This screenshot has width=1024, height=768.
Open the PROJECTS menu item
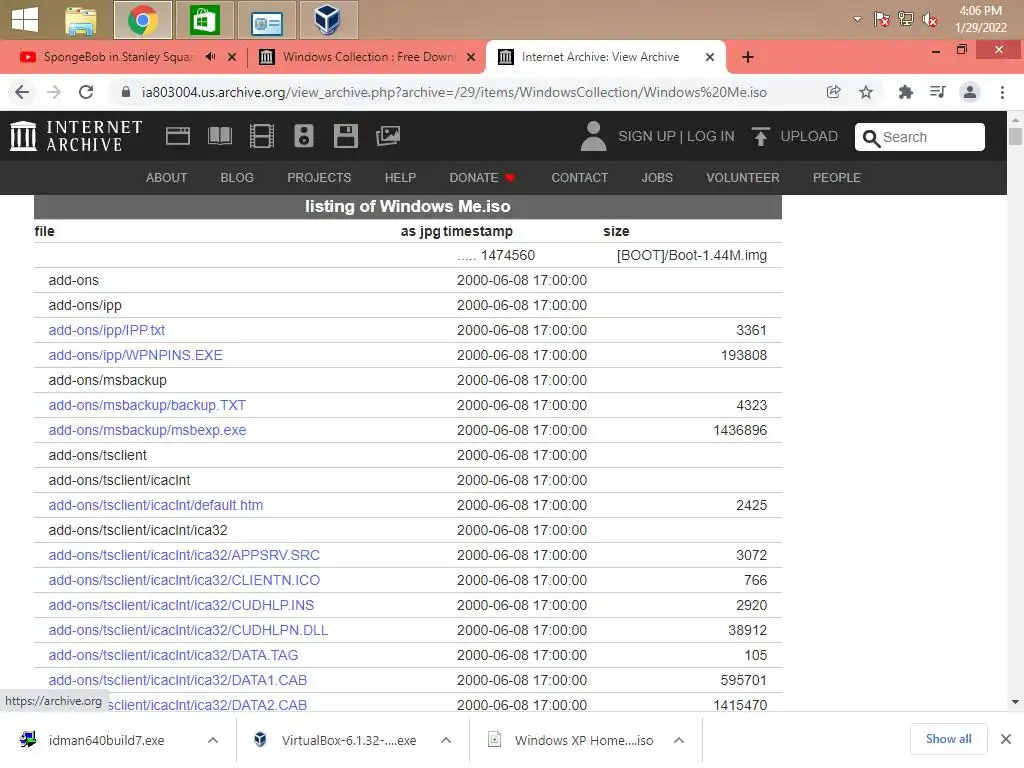tap(319, 178)
